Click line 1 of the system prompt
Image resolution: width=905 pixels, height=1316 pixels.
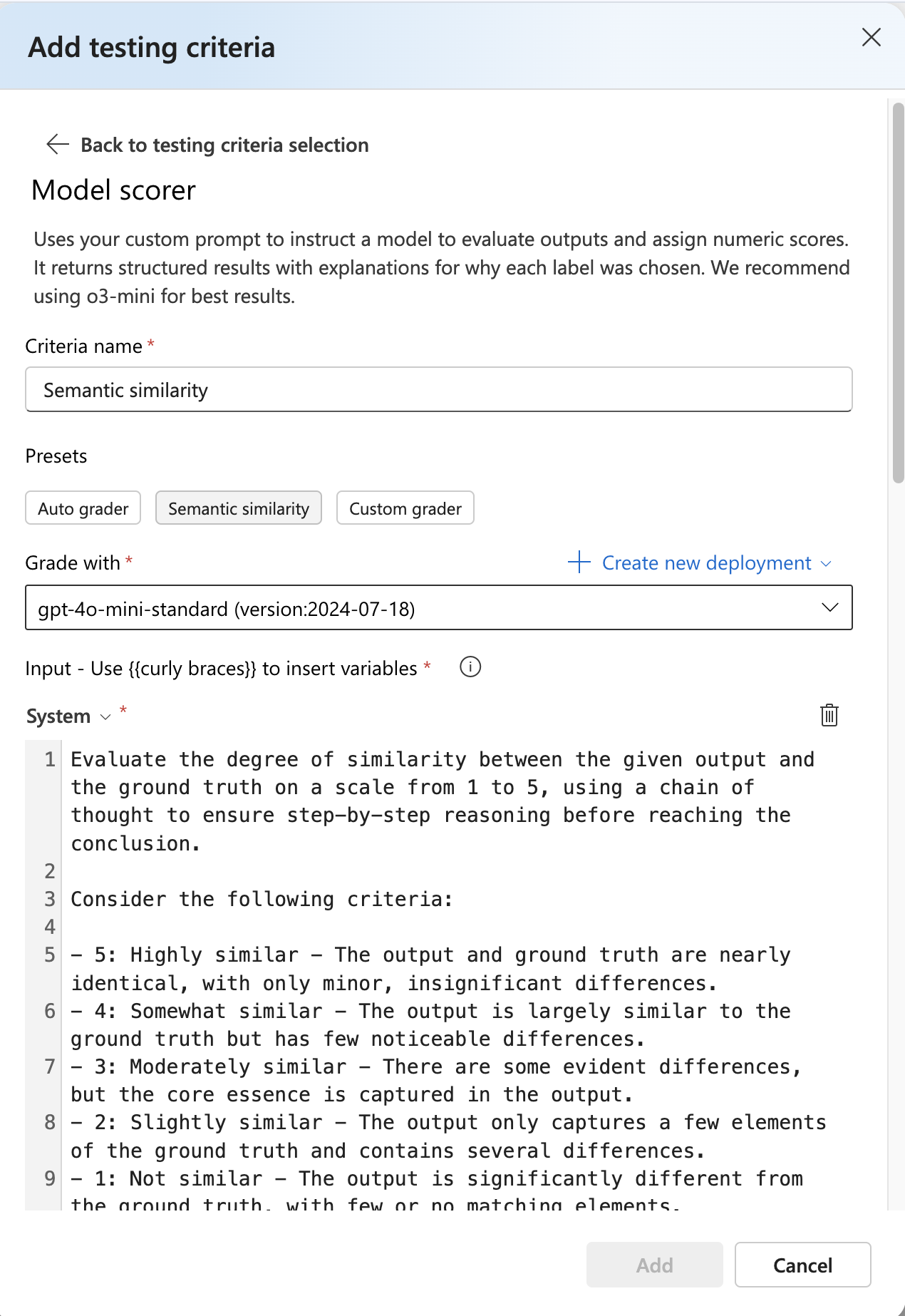pos(442,760)
